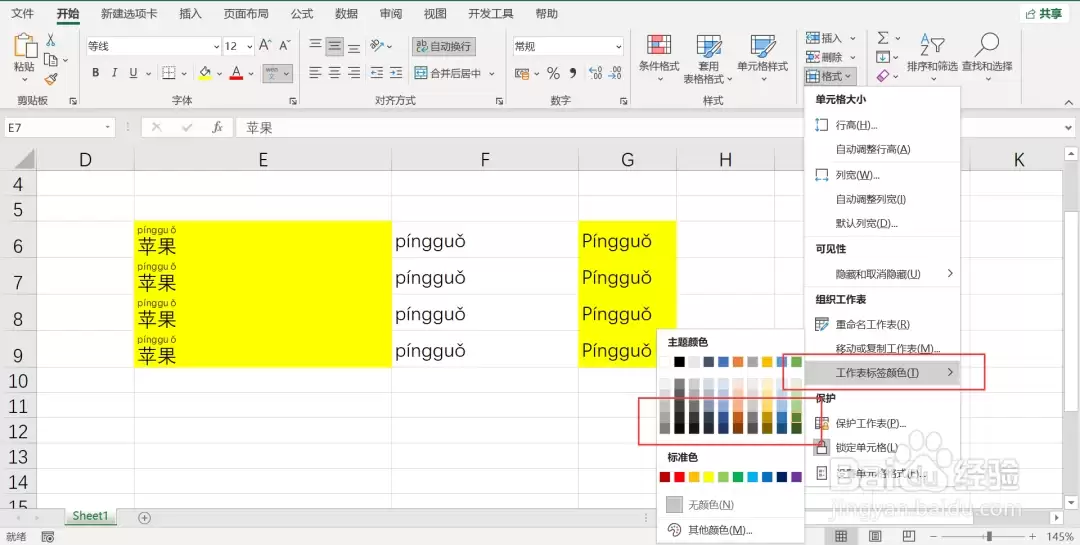Toggle Bold formatting

point(96,73)
